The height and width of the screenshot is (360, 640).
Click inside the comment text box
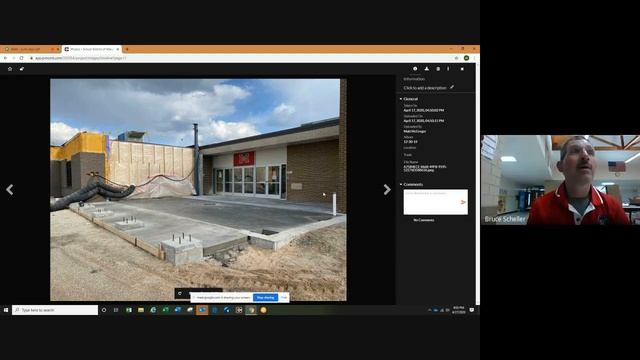coord(436,202)
